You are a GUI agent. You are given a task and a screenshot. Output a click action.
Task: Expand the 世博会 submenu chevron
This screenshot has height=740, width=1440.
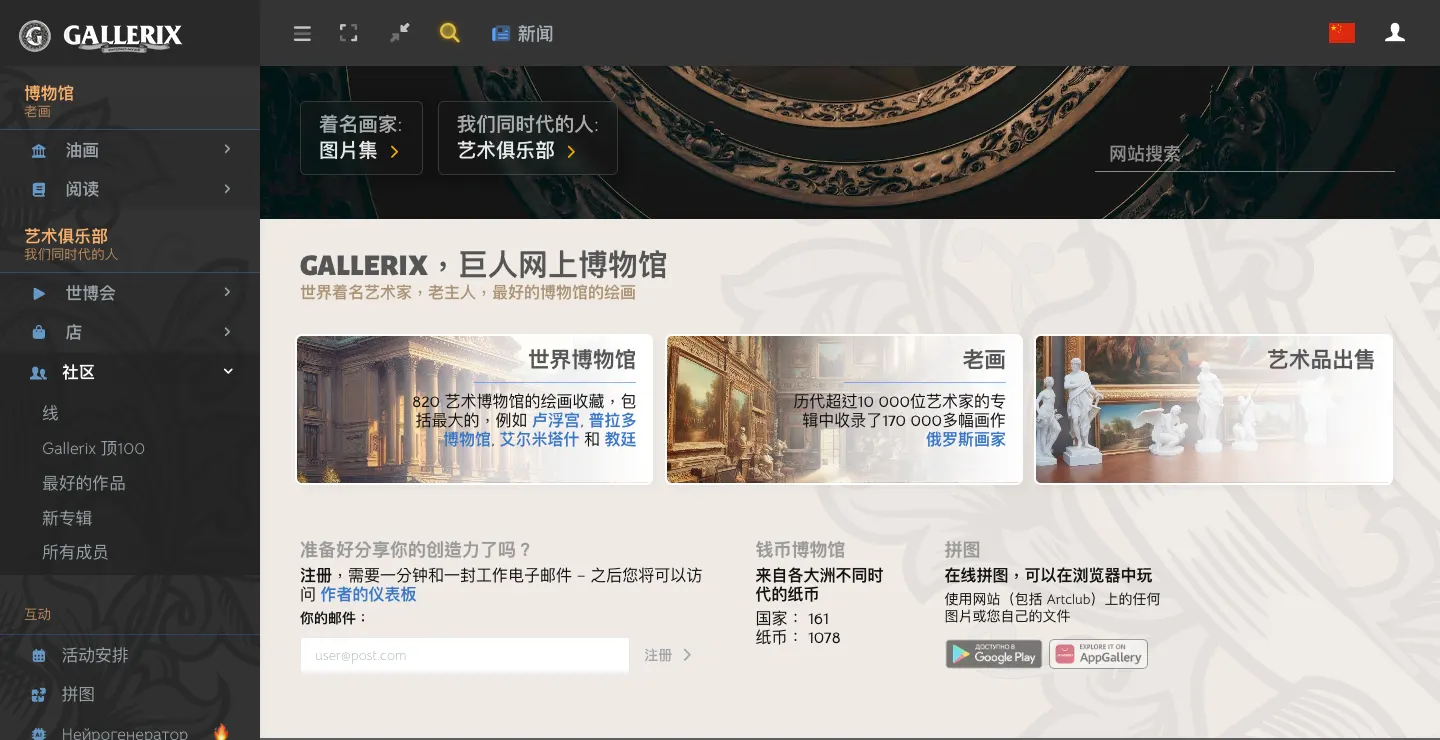coord(228,292)
